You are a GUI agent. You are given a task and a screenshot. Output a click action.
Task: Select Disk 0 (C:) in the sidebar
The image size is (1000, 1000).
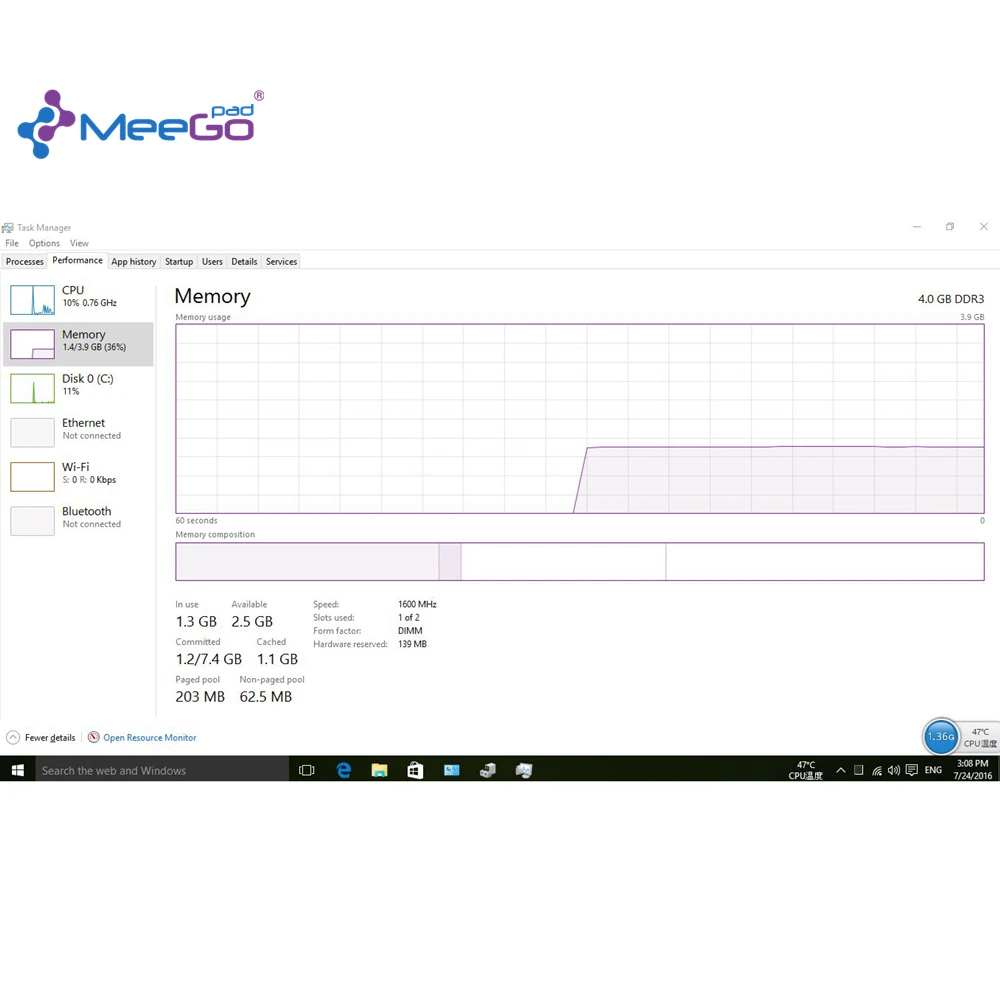pos(78,388)
